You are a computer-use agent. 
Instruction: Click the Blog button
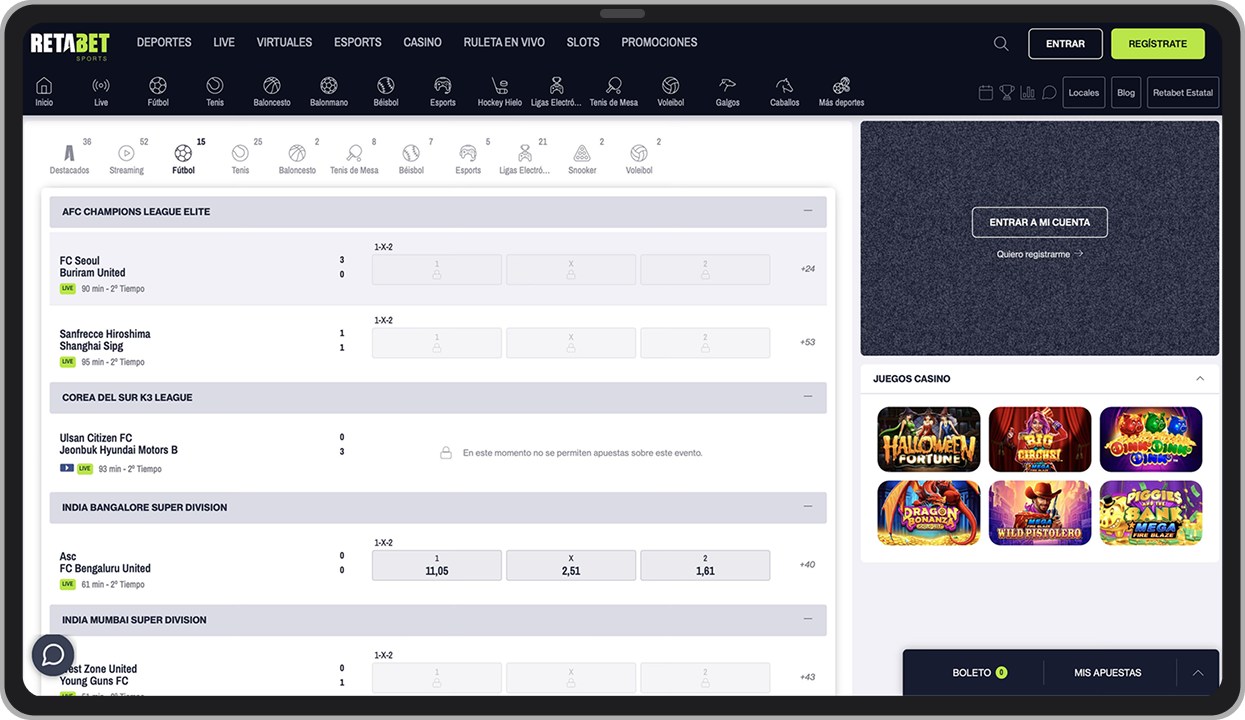(x=1126, y=92)
